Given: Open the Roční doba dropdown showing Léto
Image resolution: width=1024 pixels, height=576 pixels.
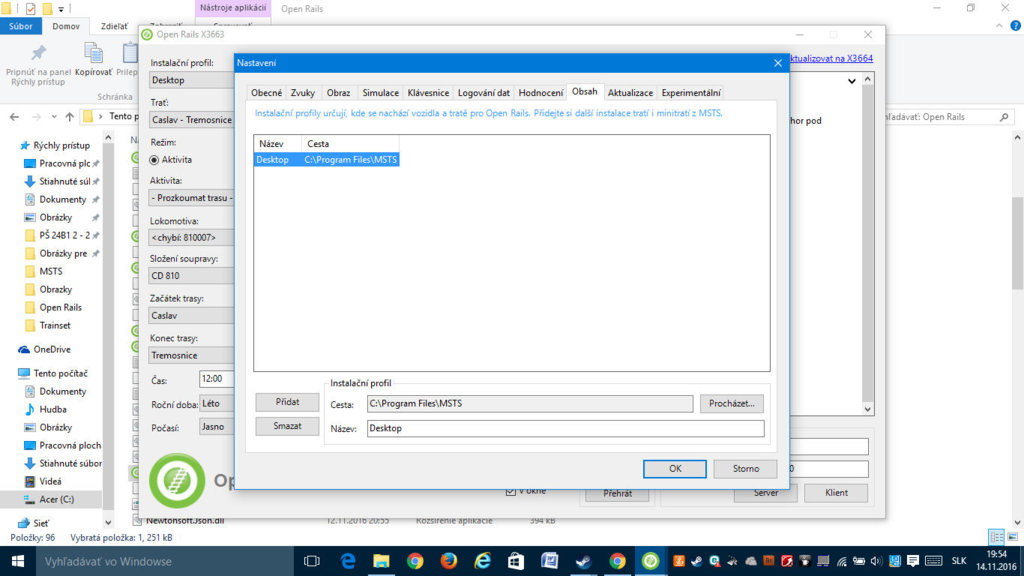Looking at the screenshot, I should pos(215,404).
